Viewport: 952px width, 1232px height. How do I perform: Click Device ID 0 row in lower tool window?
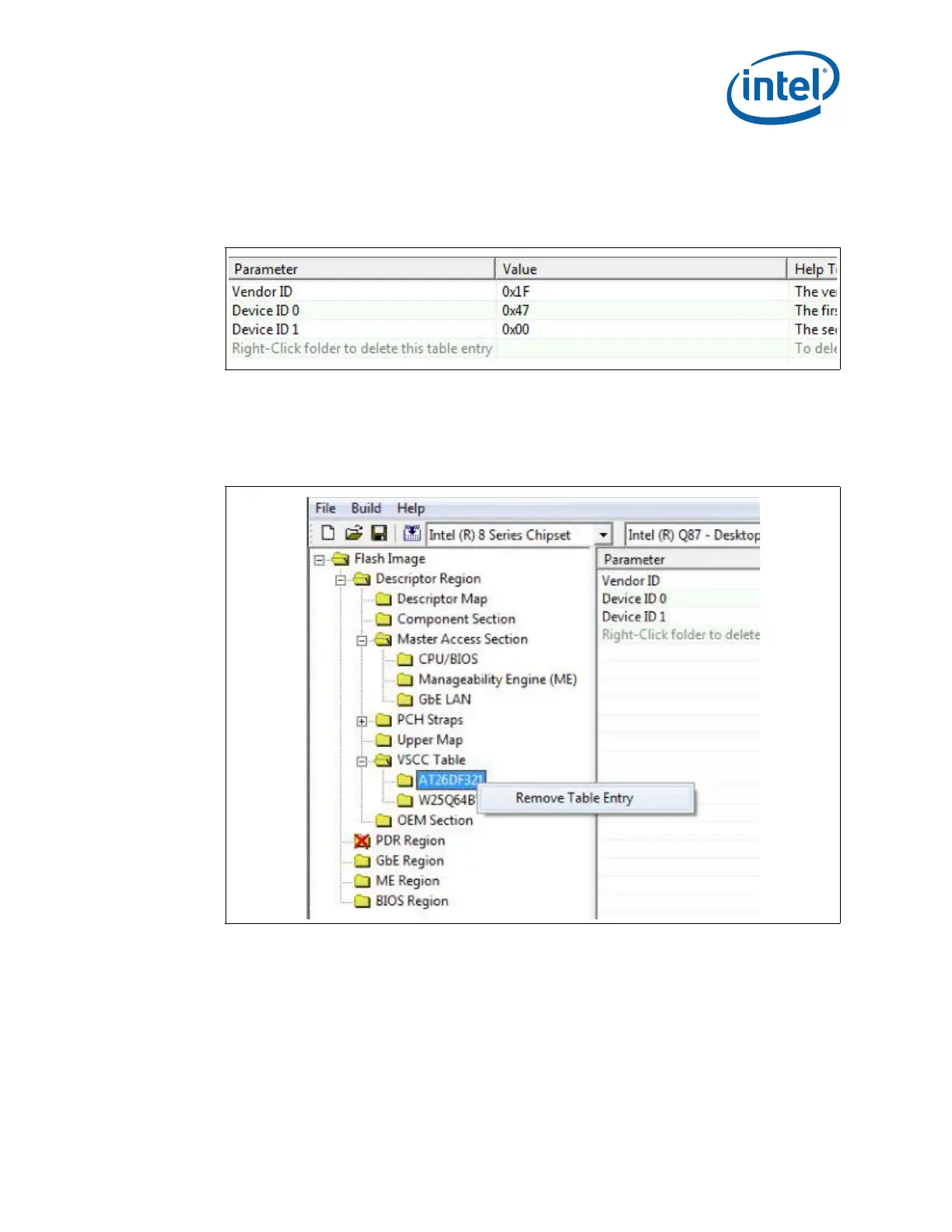pos(678,599)
